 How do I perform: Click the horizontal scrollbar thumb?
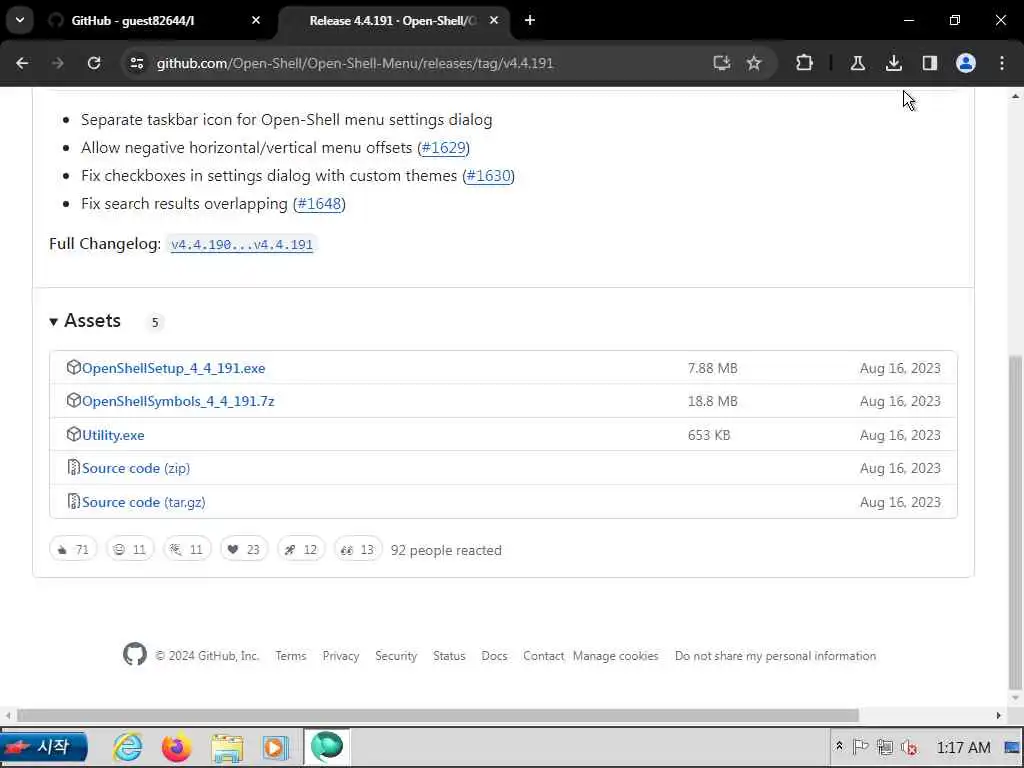tap(438, 716)
